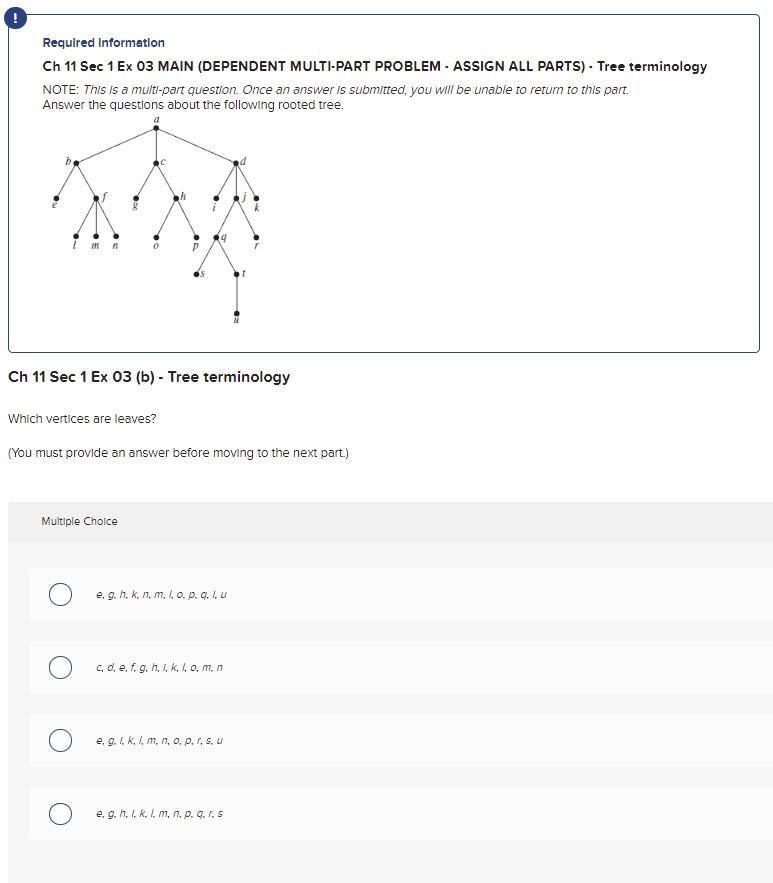Click vertex j in the tree diagram
773x883 pixels.
pyautogui.click(x=238, y=196)
